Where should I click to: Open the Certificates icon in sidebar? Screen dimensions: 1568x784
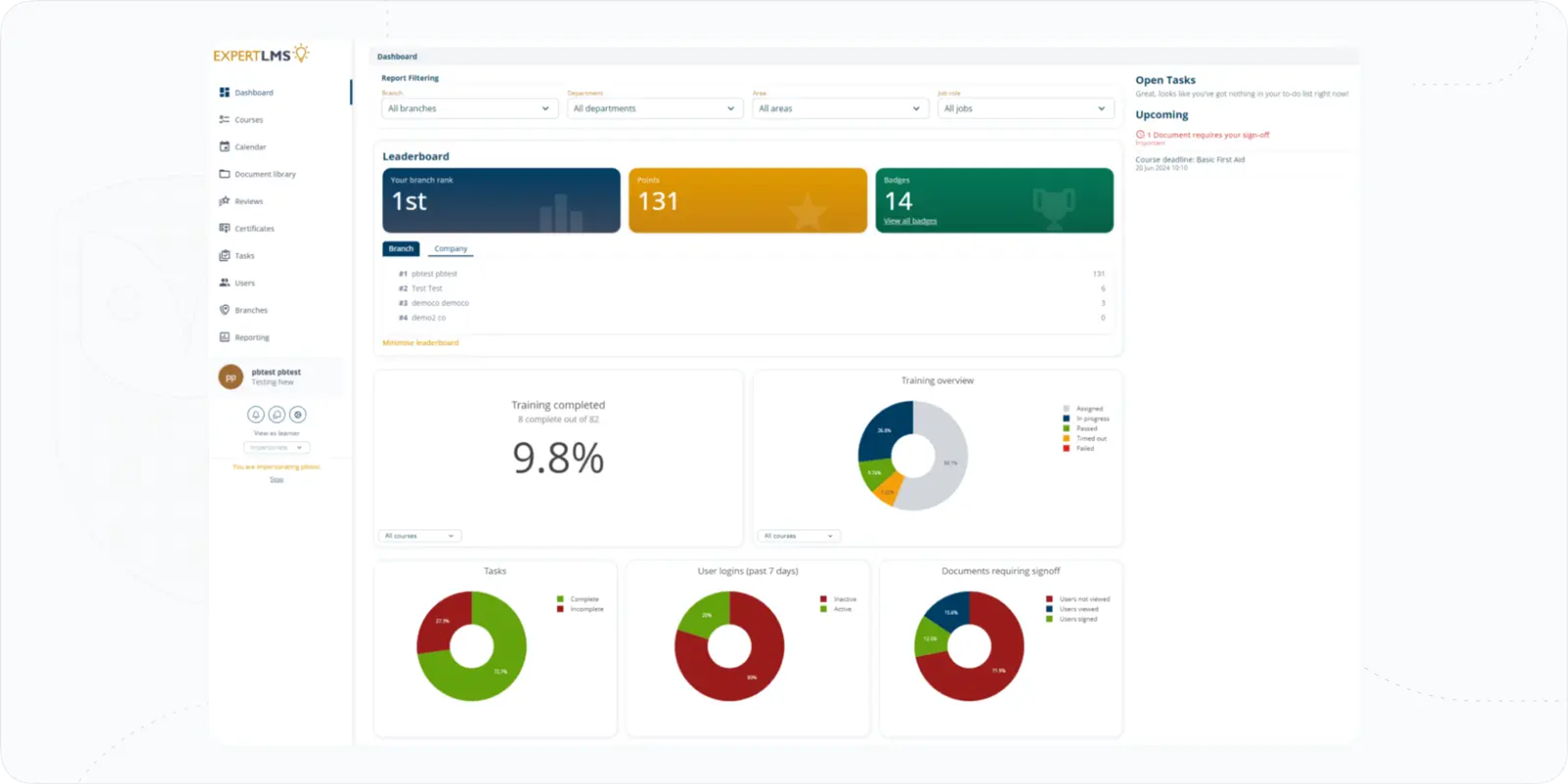point(224,228)
